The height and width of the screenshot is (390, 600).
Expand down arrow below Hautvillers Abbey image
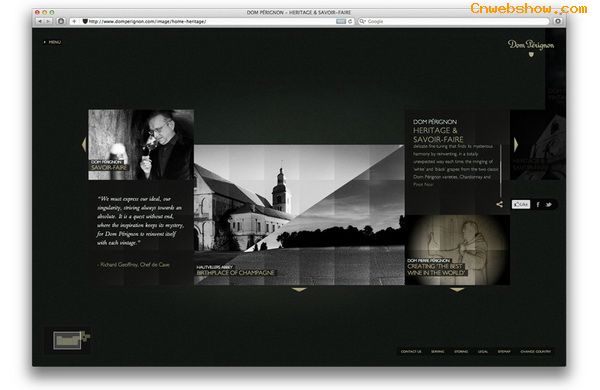click(299, 290)
